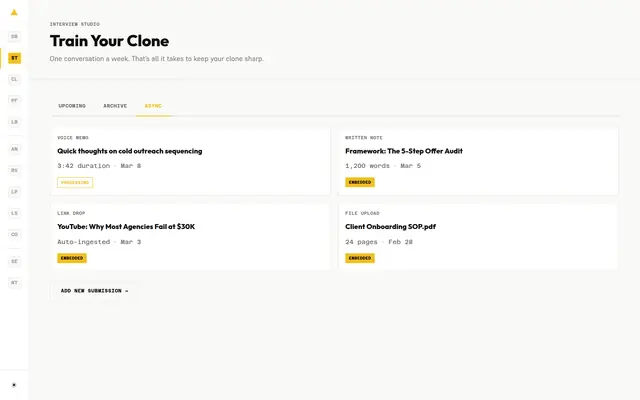Click the yellow triangle logo

[14, 12]
